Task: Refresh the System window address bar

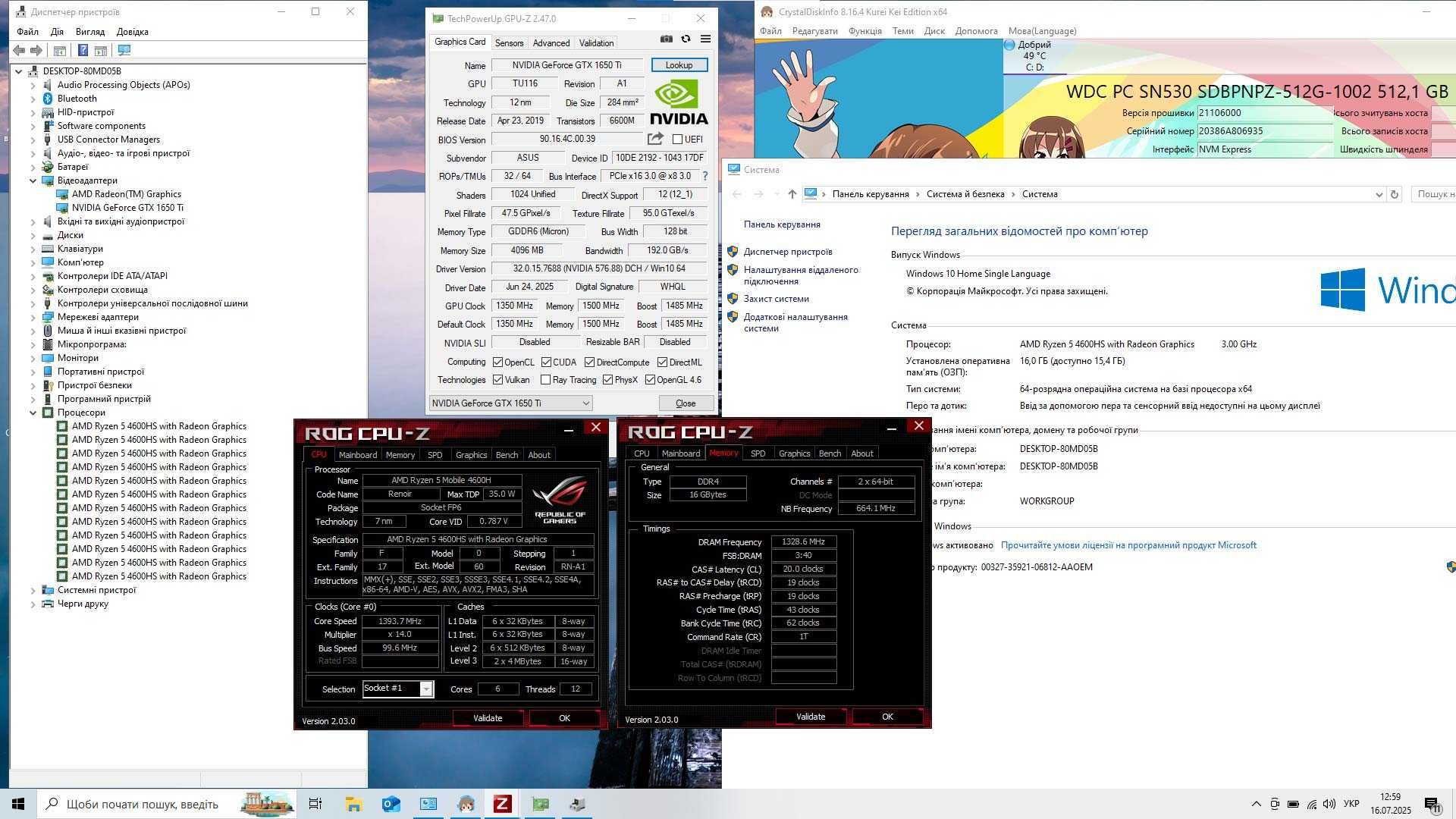Action: point(1394,194)
